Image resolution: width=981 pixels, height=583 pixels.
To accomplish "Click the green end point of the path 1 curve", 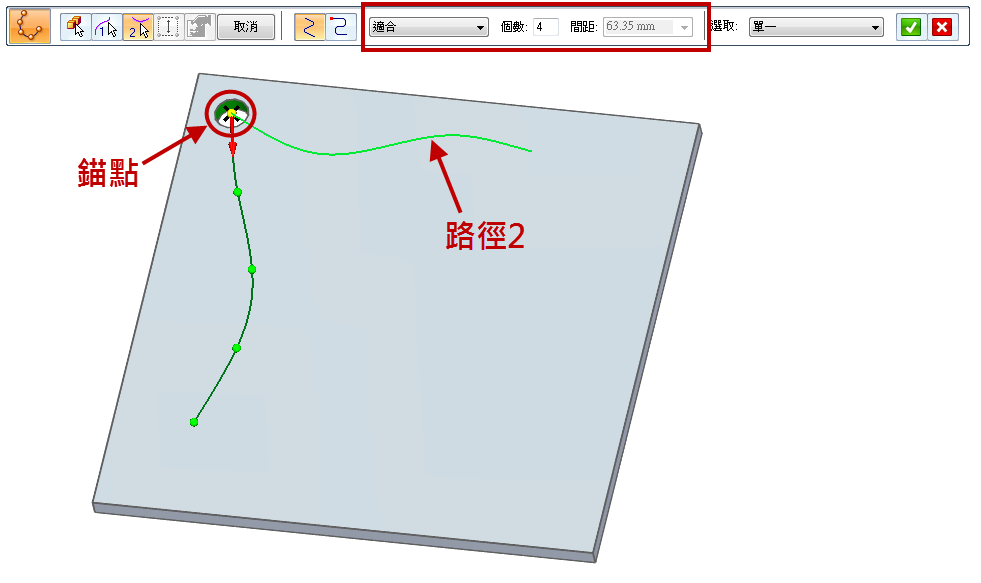I will [194, 422].
